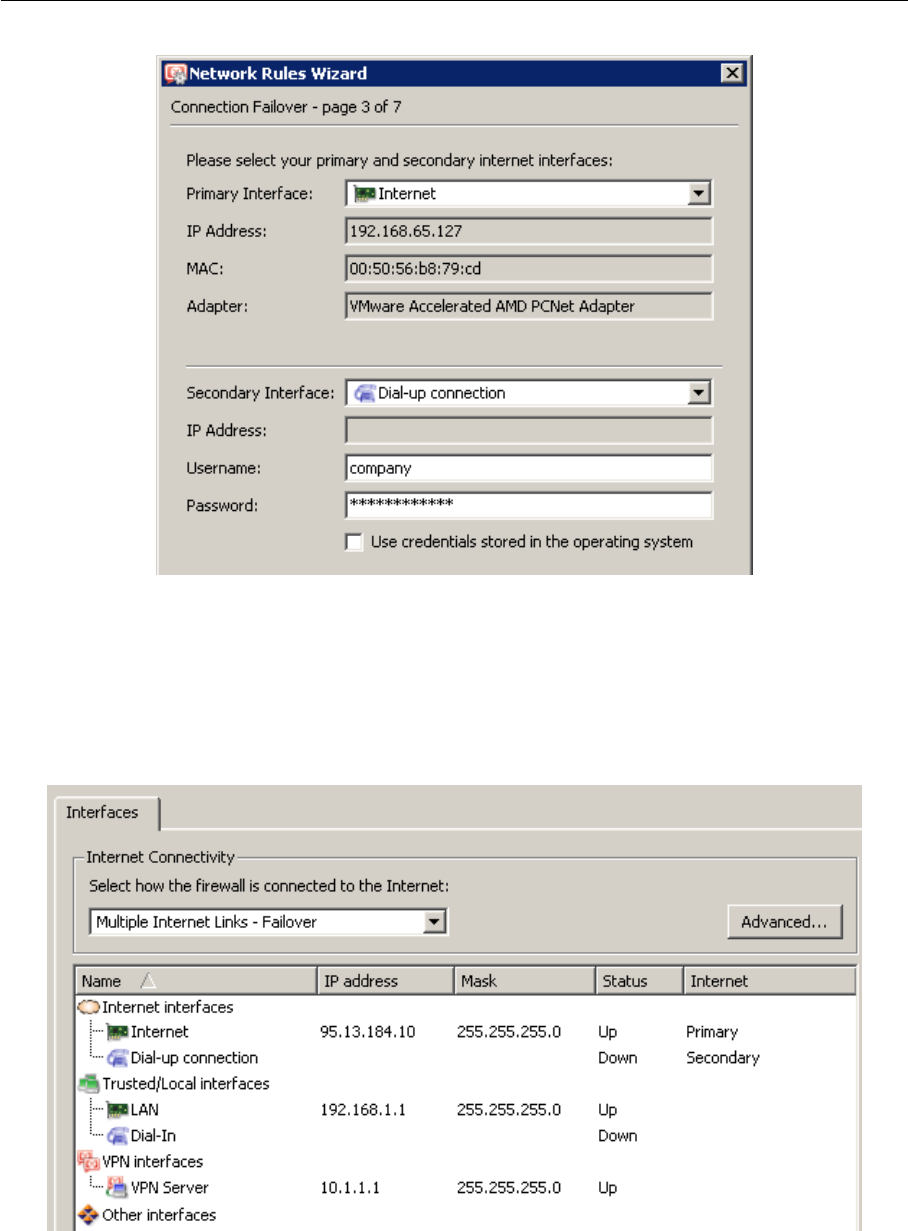Sort by the Mask column header

click(x=523, y=981)
